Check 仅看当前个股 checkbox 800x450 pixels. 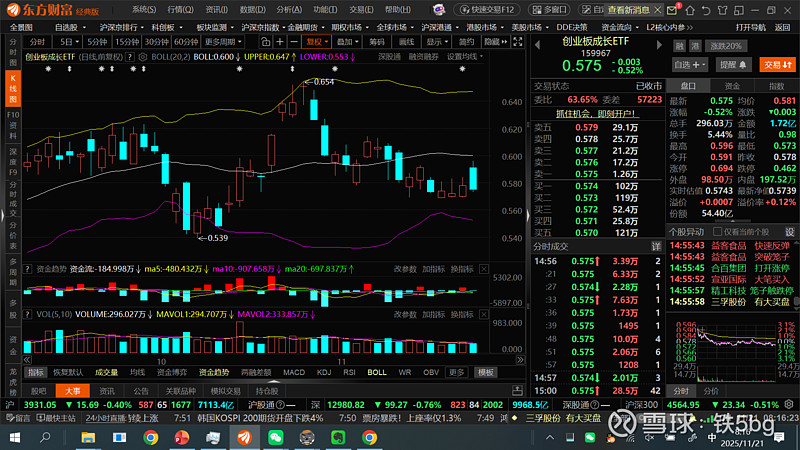(717, 232)
